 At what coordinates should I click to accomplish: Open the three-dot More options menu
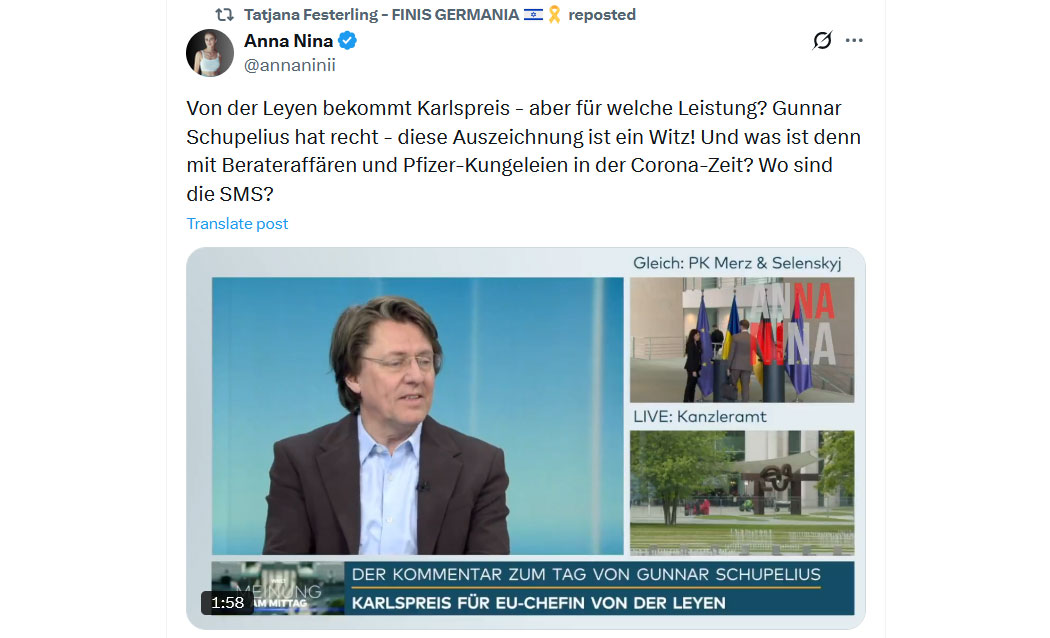854,40
